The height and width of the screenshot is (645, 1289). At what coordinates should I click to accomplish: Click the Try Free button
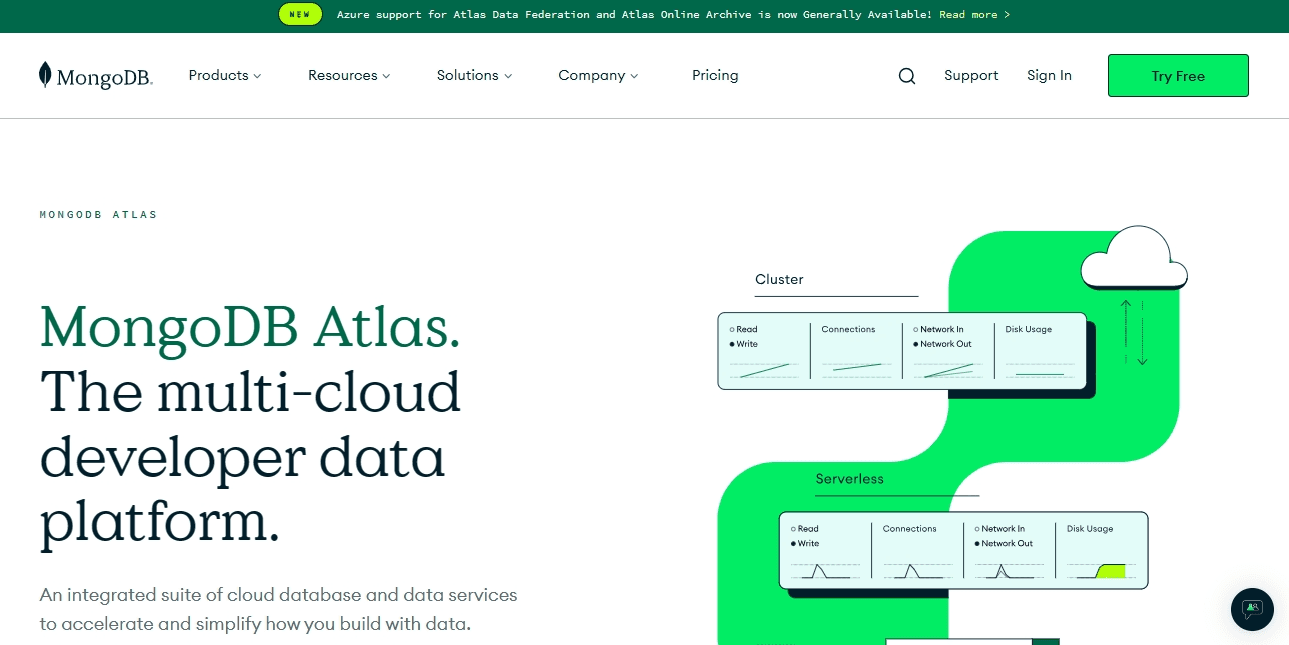(1178, 76)
